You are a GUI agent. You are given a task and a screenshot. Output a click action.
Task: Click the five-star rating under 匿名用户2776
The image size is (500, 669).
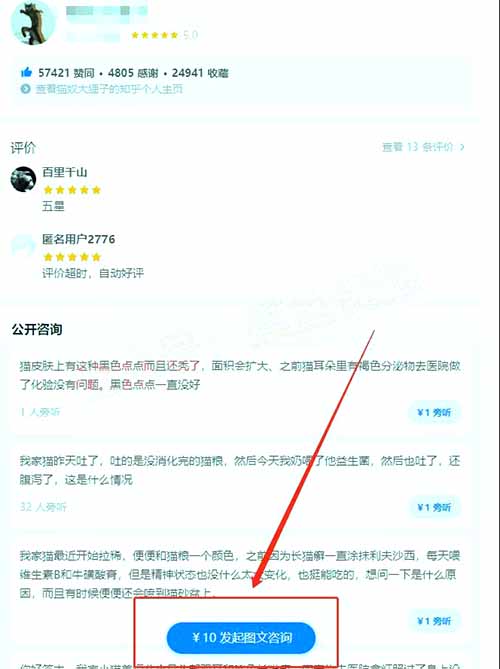[x=72, y=257]
